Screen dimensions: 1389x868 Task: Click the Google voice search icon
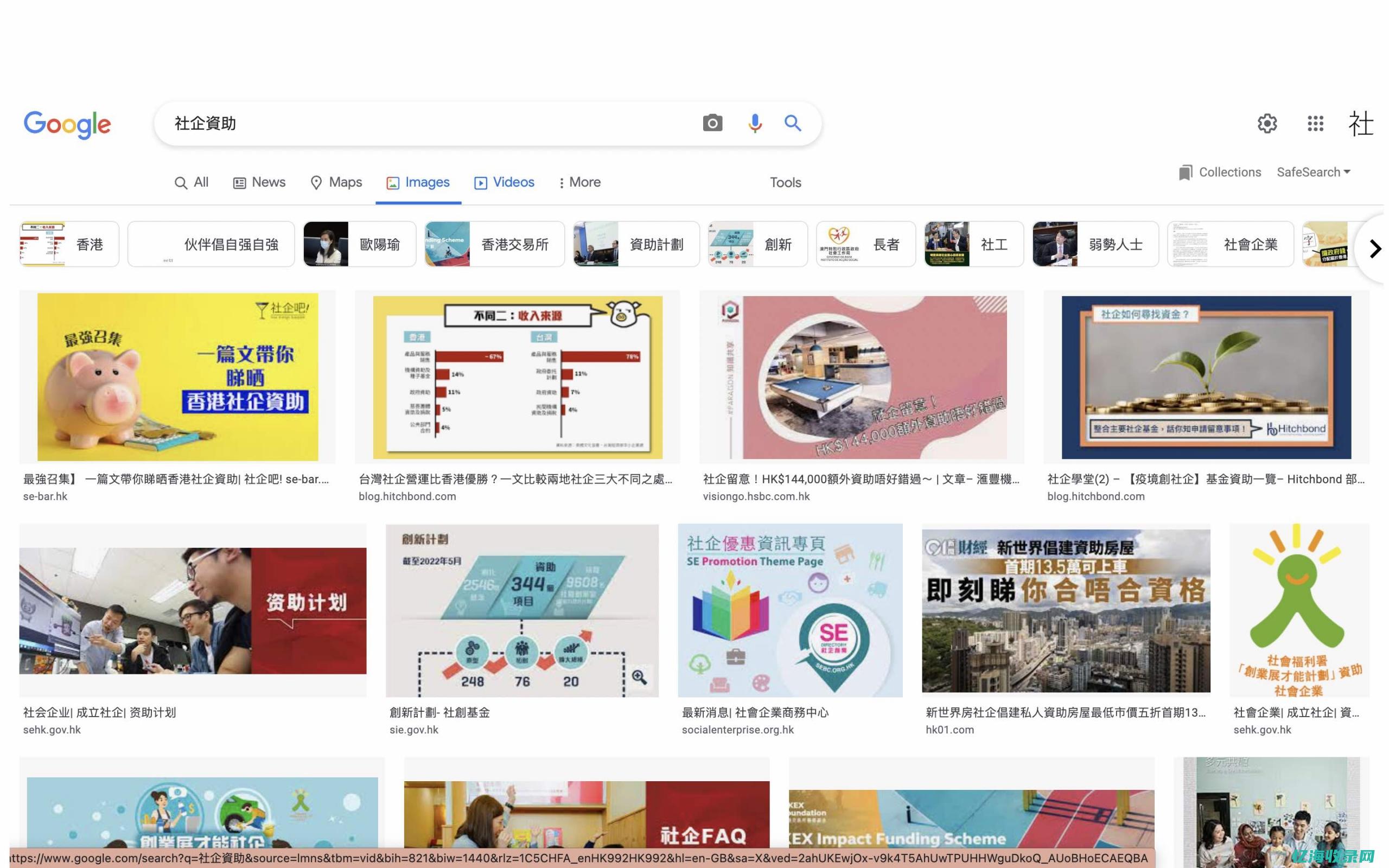point(755,123)
